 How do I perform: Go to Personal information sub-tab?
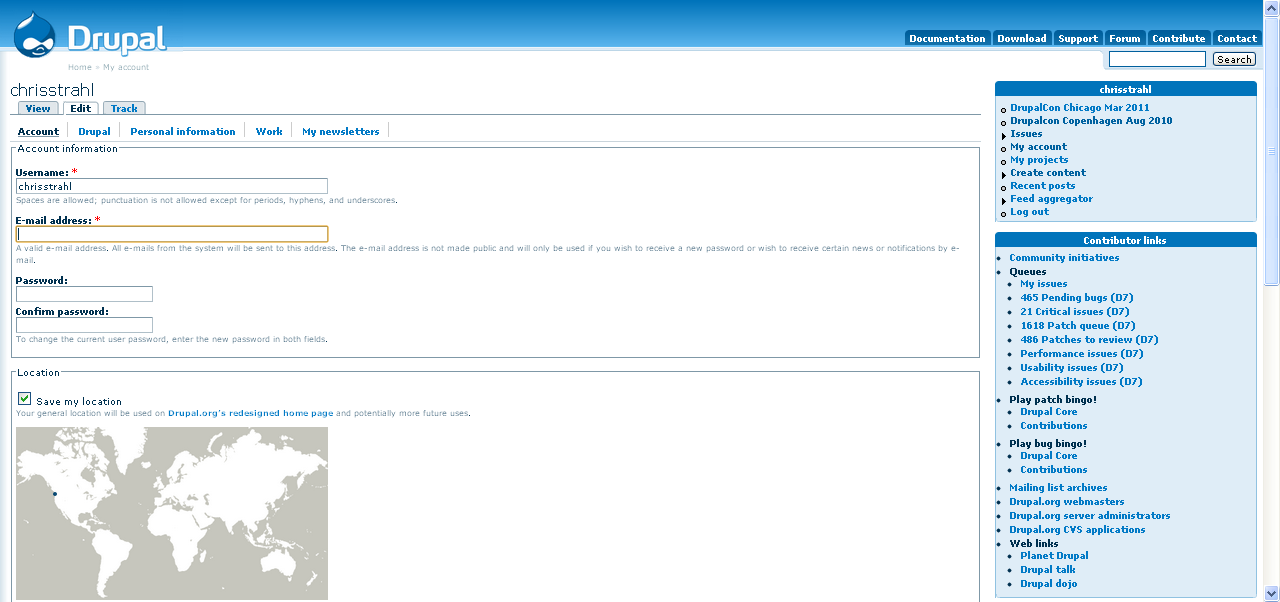tap(183, 131)
